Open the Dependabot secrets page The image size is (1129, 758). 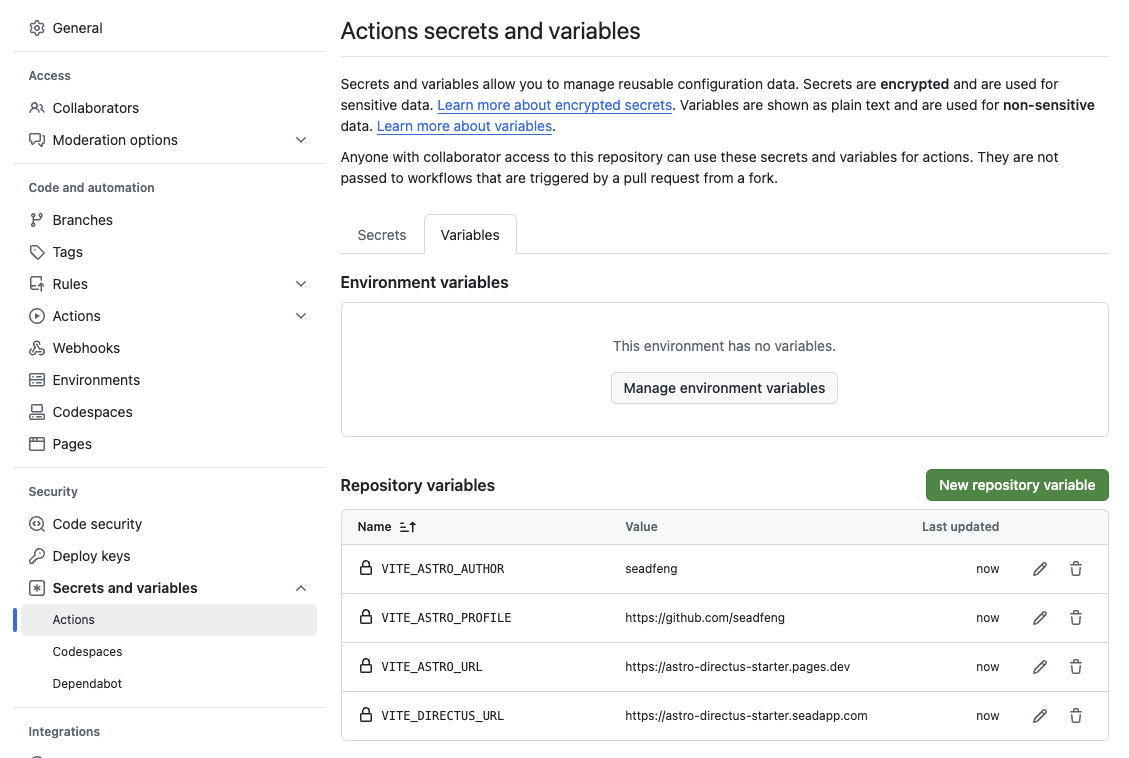(x=87, y=684)
